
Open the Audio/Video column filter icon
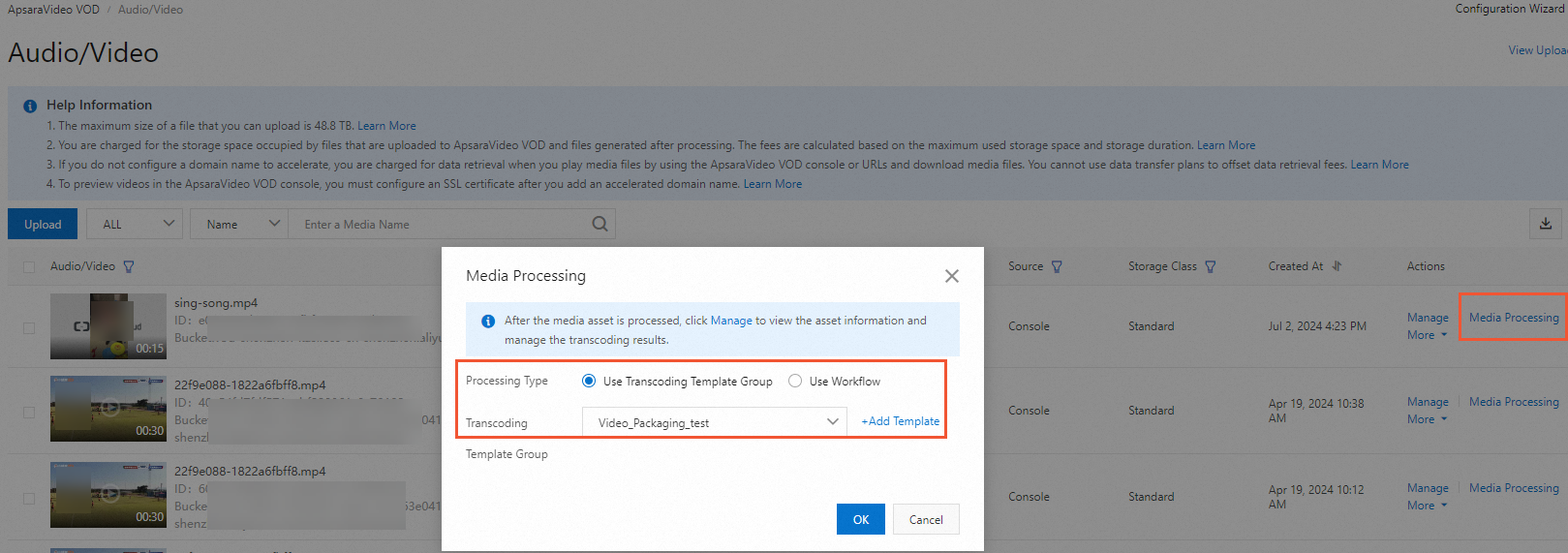click(129, 266)
